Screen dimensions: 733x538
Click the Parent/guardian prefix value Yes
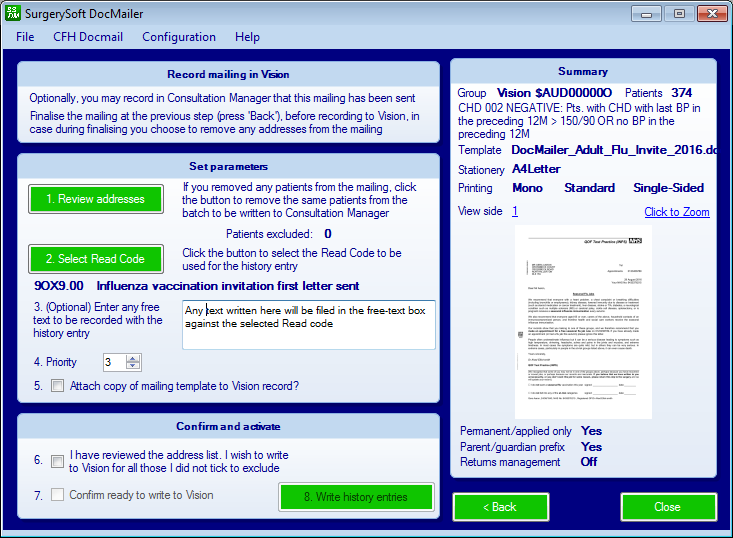click(x=591, y=447)
